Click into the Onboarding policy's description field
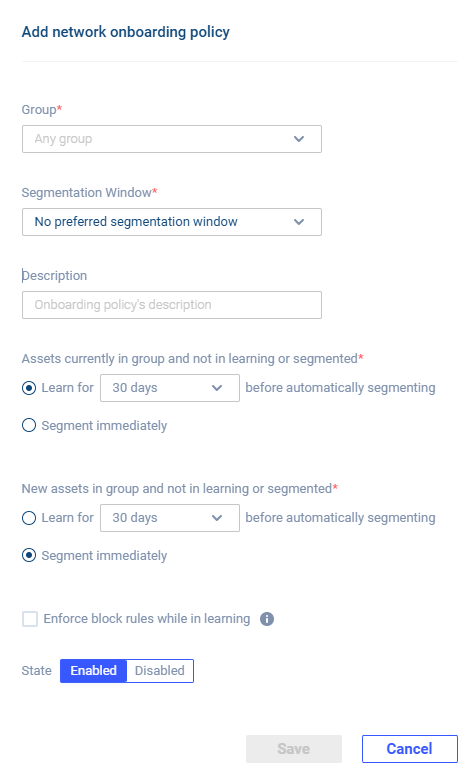 coord(172,305)
